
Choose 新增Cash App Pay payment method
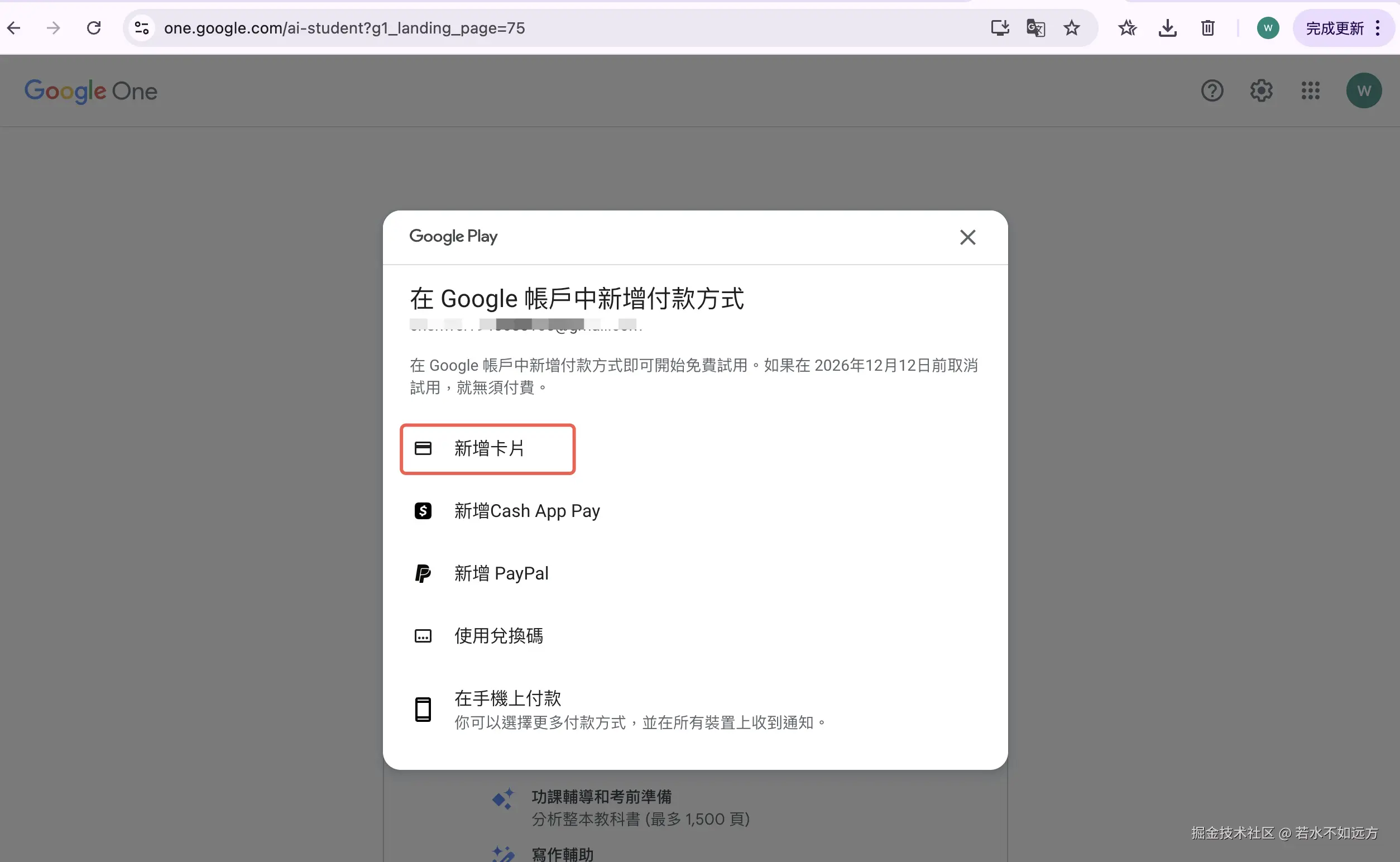click(x=526, y=511)
